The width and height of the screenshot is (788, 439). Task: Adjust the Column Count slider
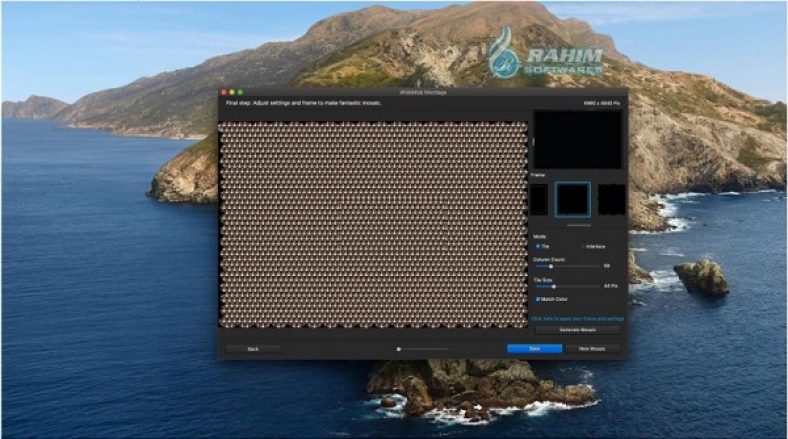point(551,266)
